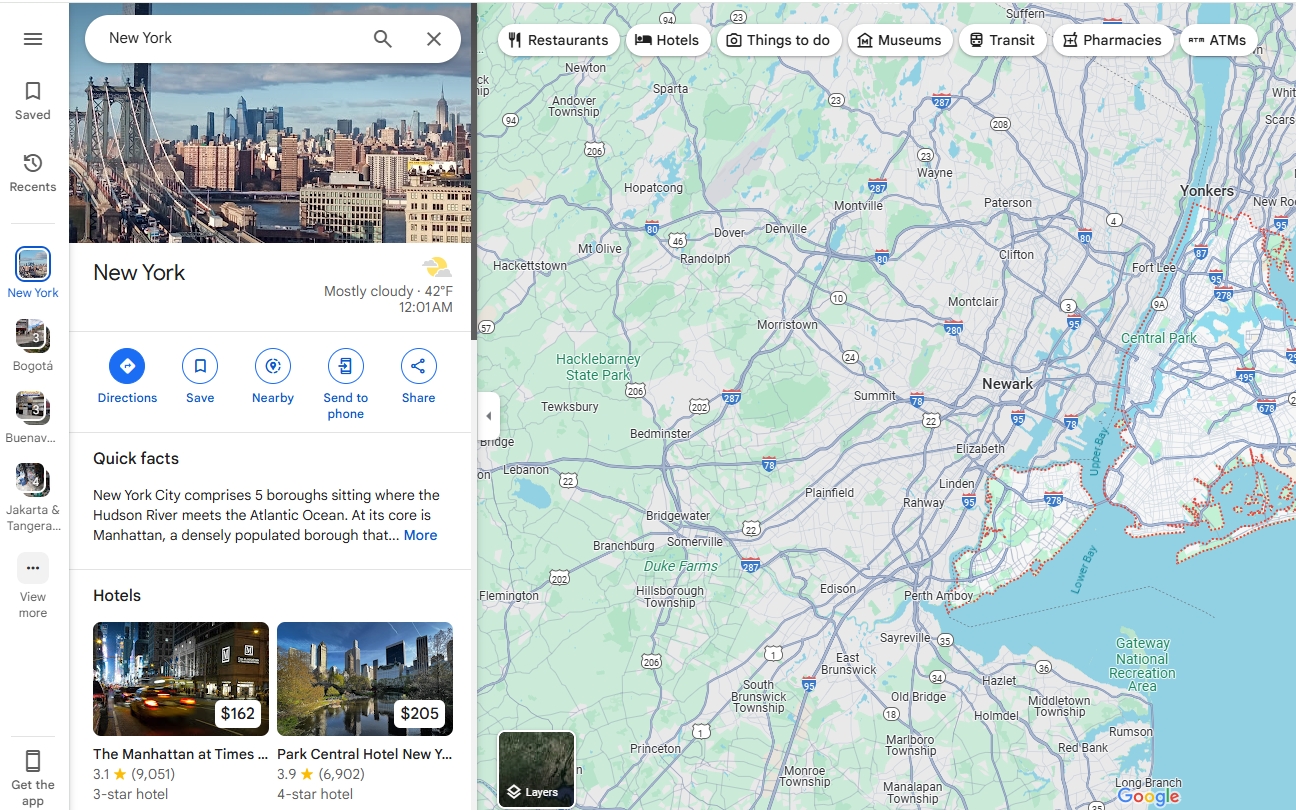Viewport: 1296px width, 810px height.
Task: Click Paterson label on map
Action: [1008, 203]
